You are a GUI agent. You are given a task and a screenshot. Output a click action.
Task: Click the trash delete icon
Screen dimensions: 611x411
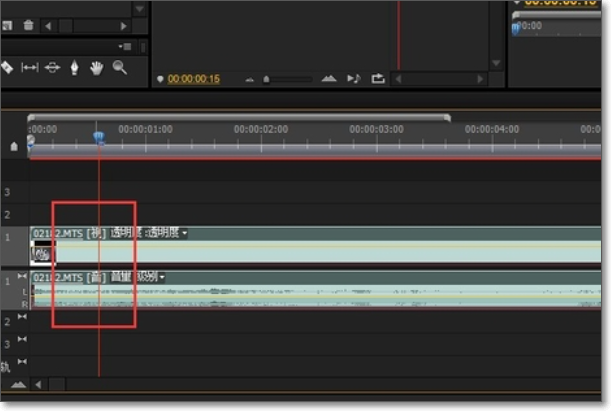pos(28,25)
